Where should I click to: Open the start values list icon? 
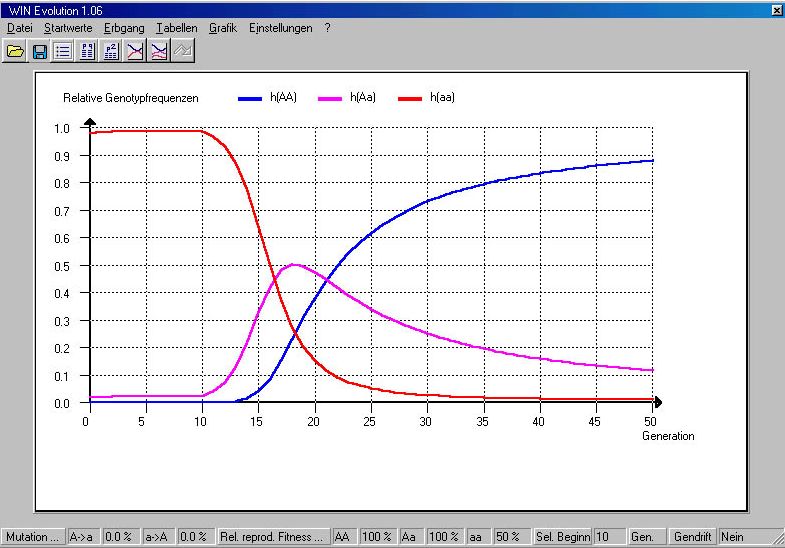pyautogui.click(x=63, y=51)
